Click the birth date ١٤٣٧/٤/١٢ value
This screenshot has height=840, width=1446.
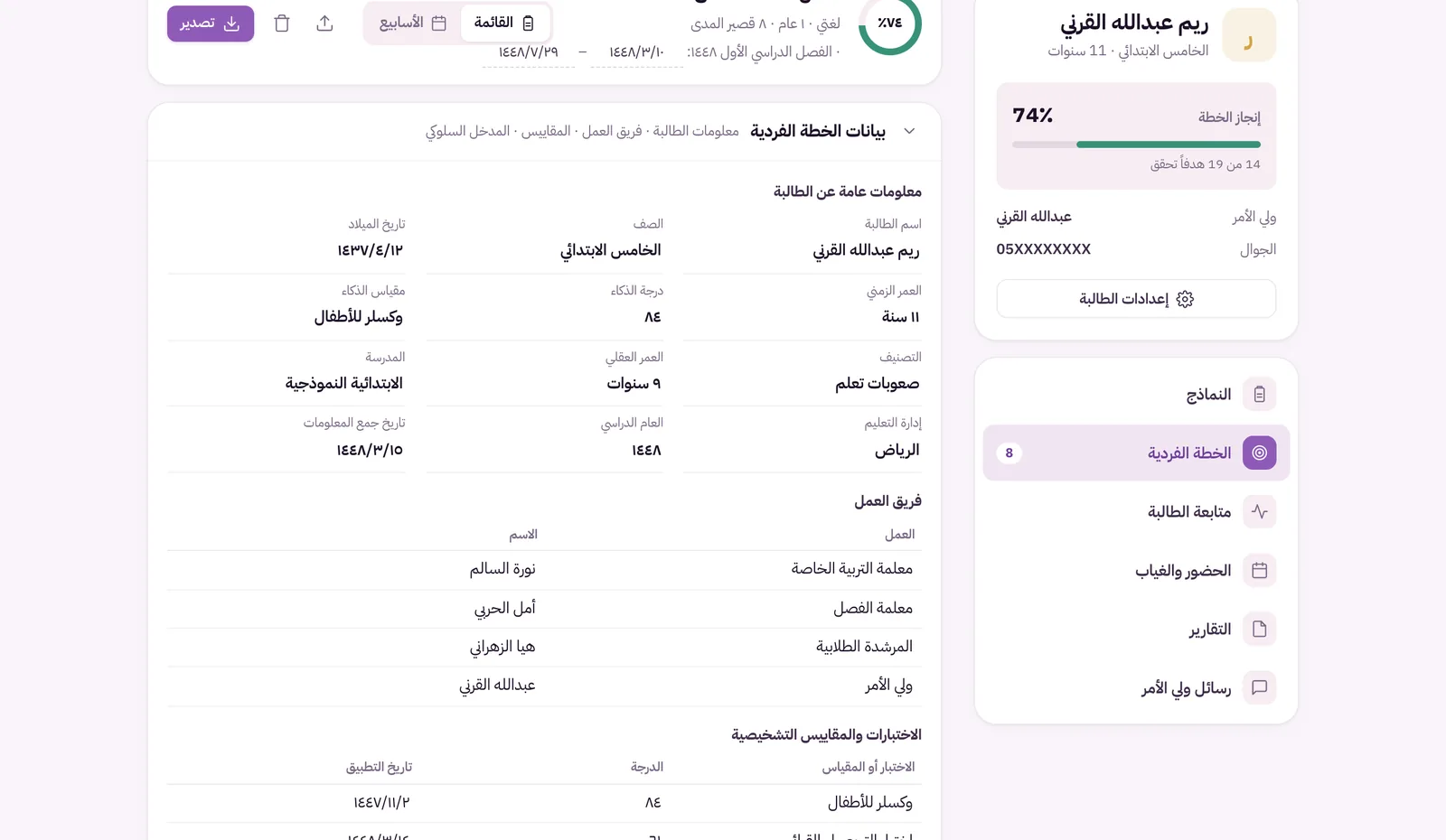coord(371,251)
